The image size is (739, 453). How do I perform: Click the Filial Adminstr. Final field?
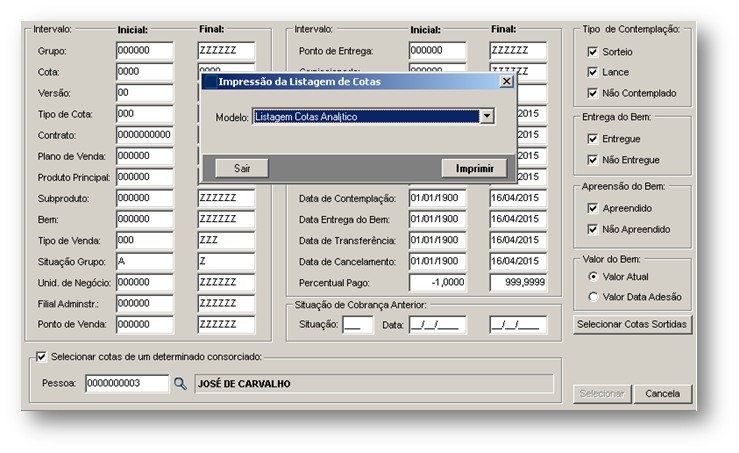pyautogui.click(x=226, y=304)
